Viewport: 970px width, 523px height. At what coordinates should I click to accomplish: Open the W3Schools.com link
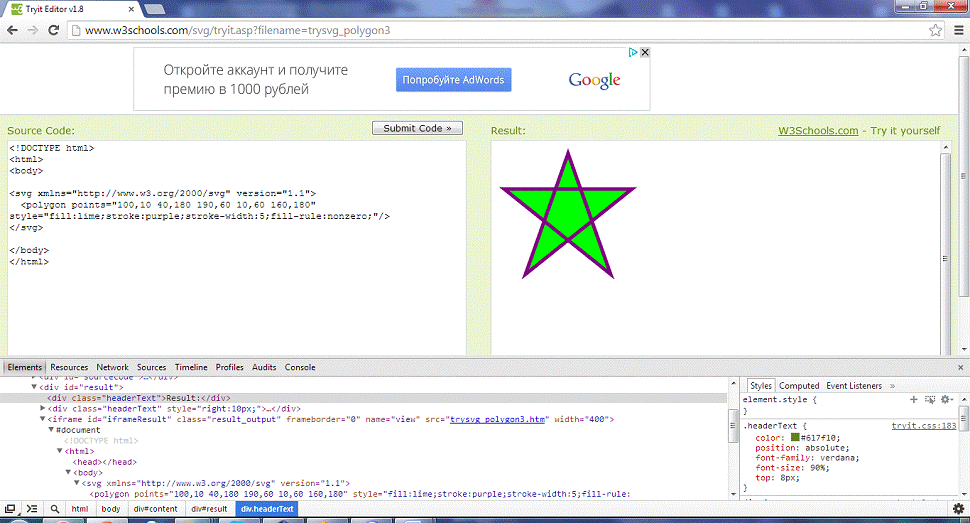818,131
